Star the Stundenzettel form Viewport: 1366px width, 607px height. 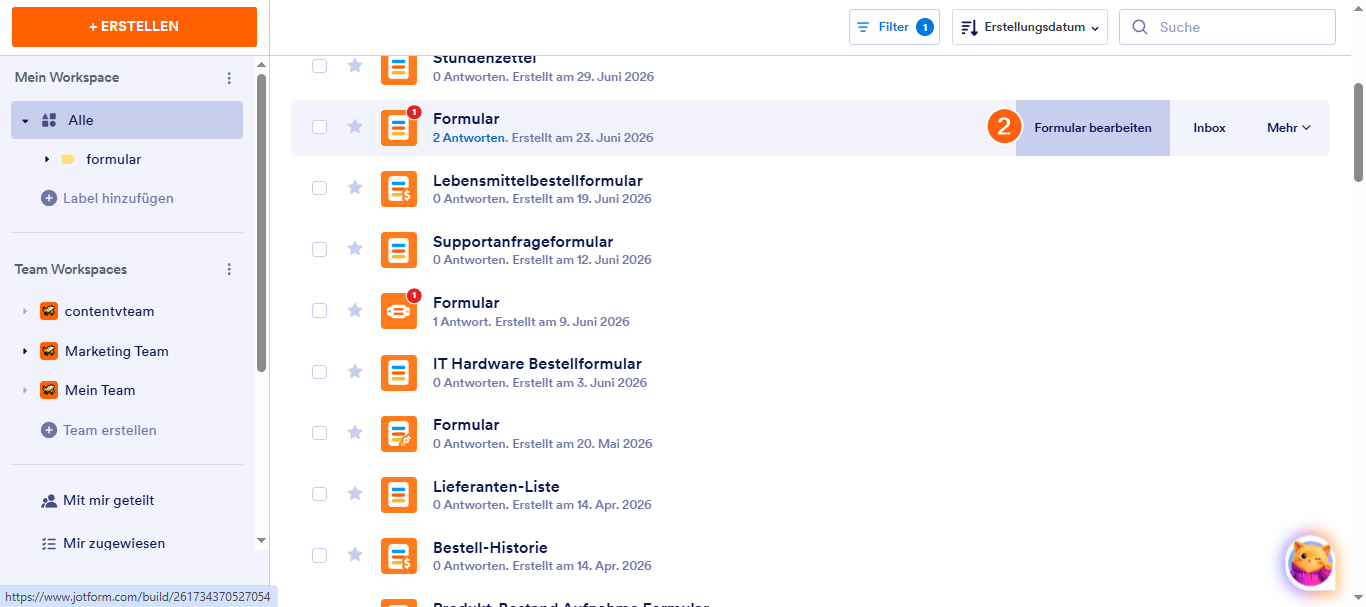[355, 65]
